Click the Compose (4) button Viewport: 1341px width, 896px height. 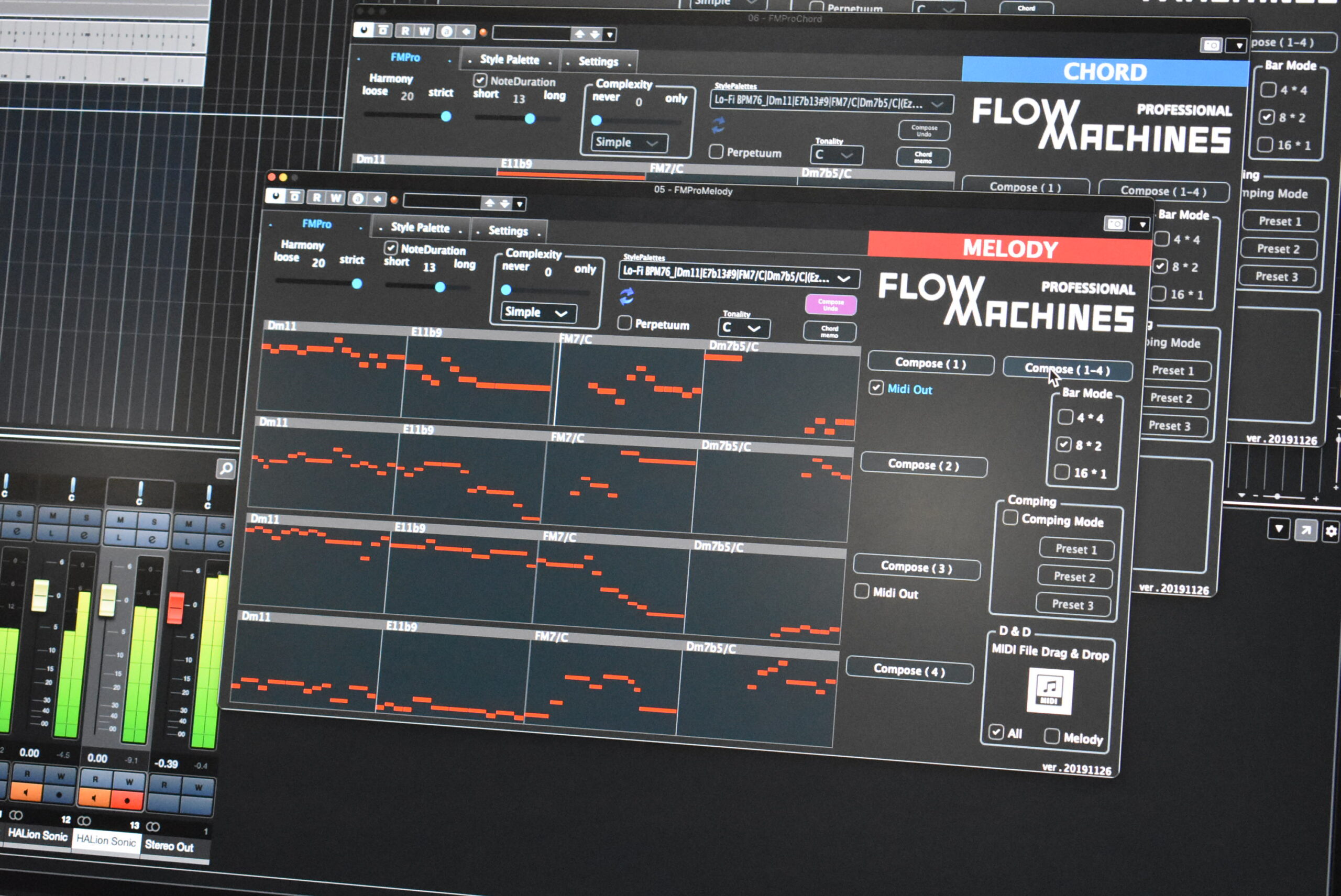(x=909, y=670)
